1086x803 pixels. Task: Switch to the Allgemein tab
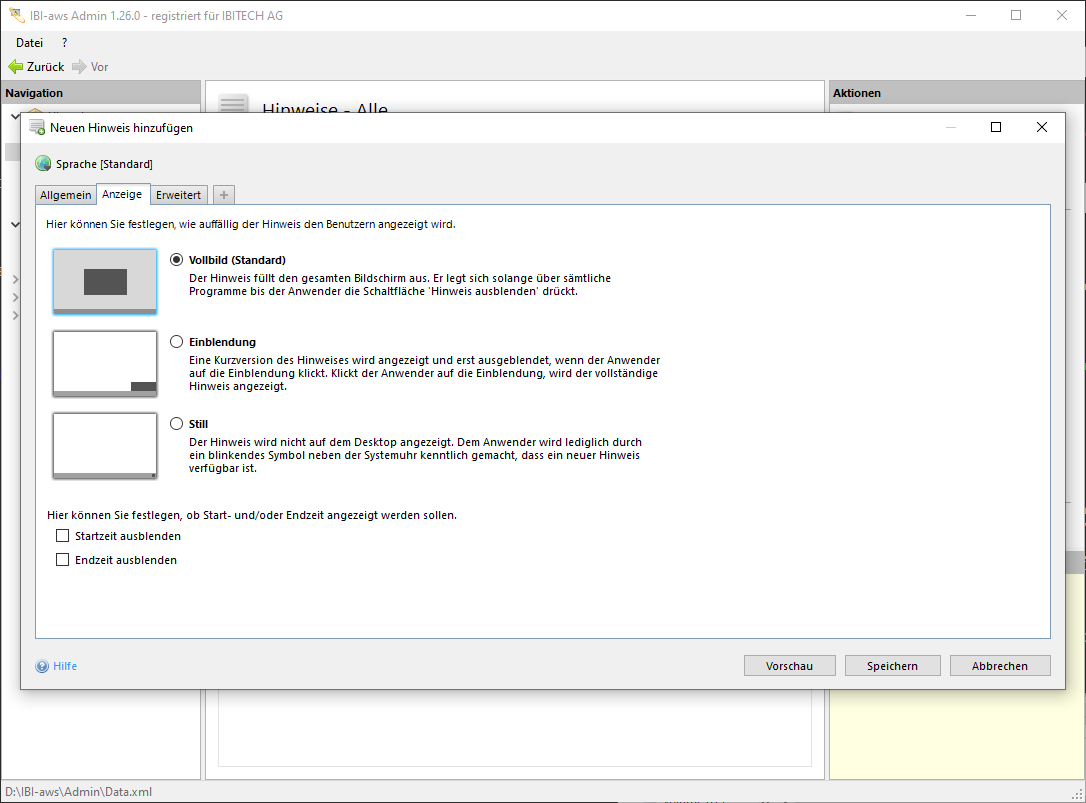tap(66, 195)
